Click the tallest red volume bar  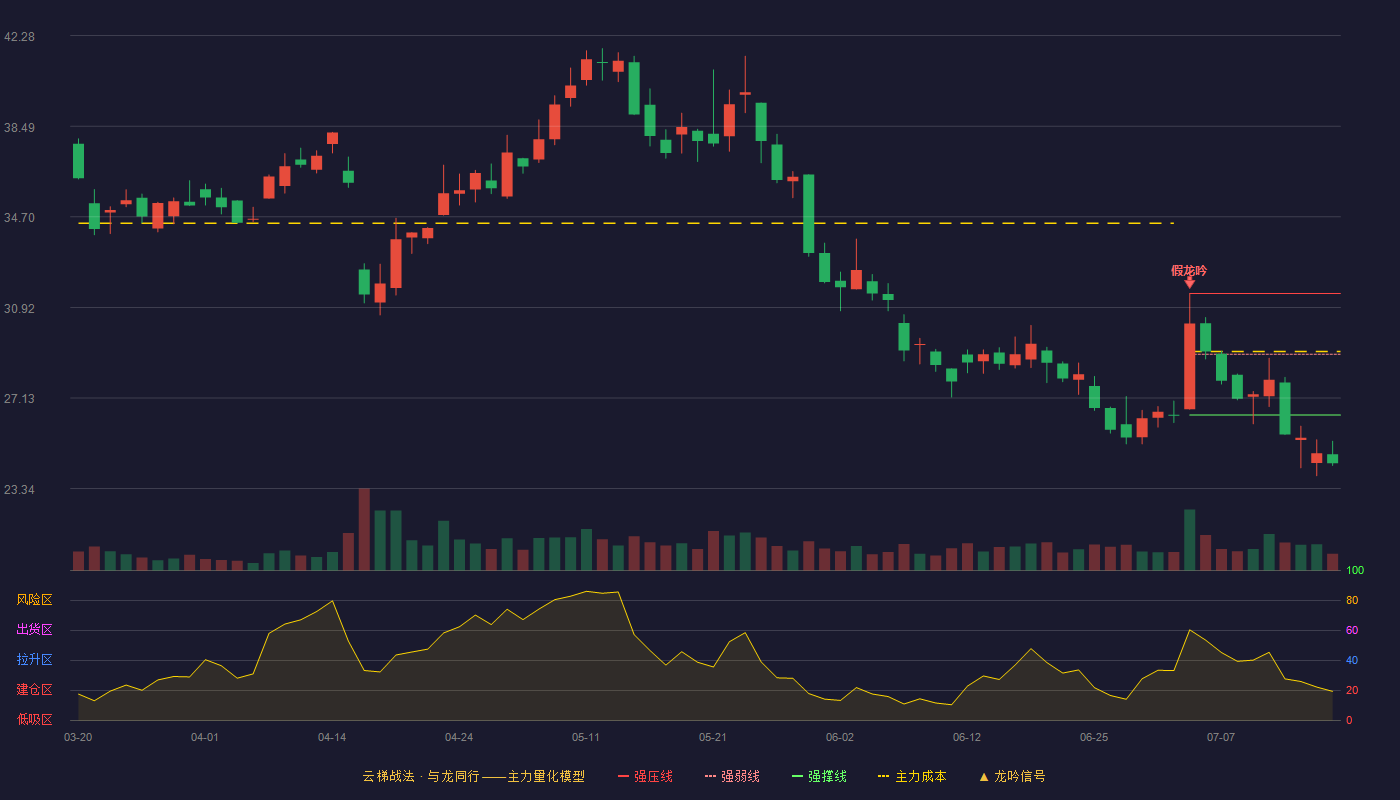364,529
